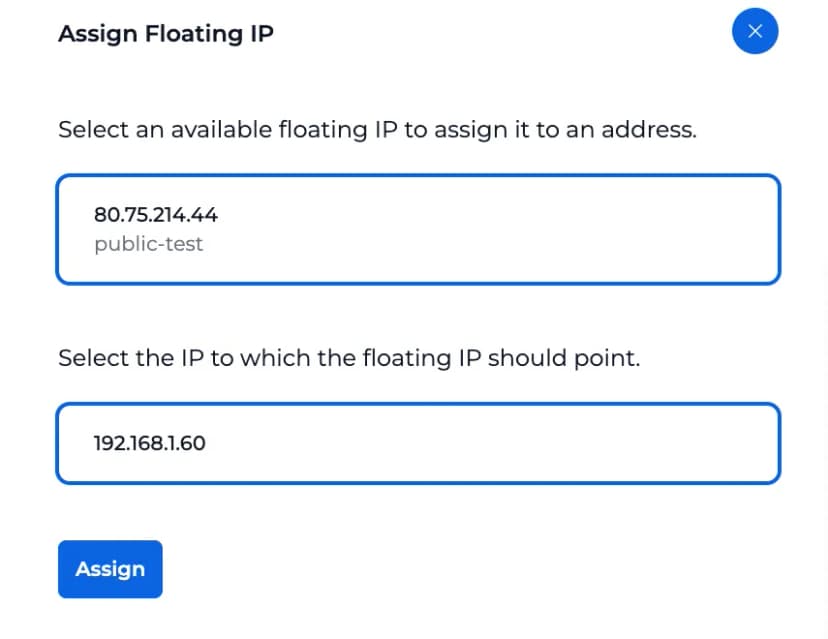Close the Assign Floating IP dialog

click(x=755, y=32)
